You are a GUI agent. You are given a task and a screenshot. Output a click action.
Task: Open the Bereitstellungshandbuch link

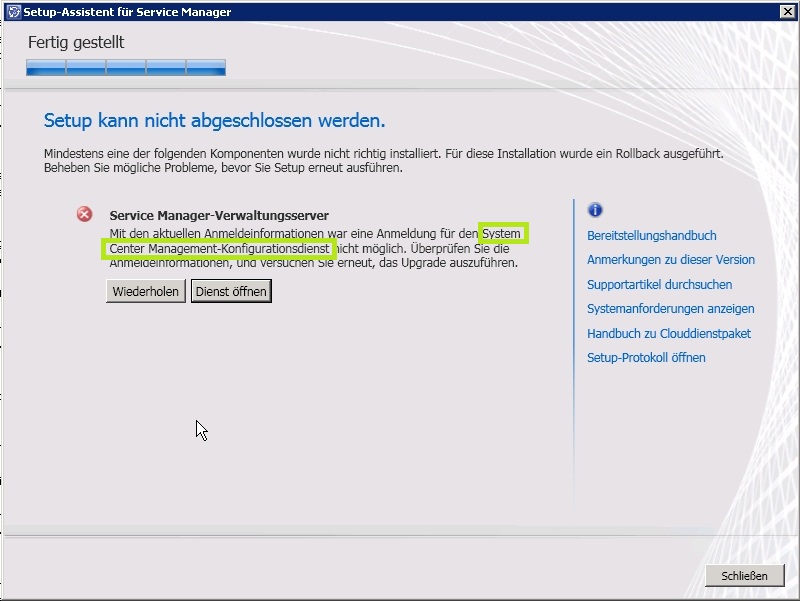pyautogui.click(x=651, y=236)
